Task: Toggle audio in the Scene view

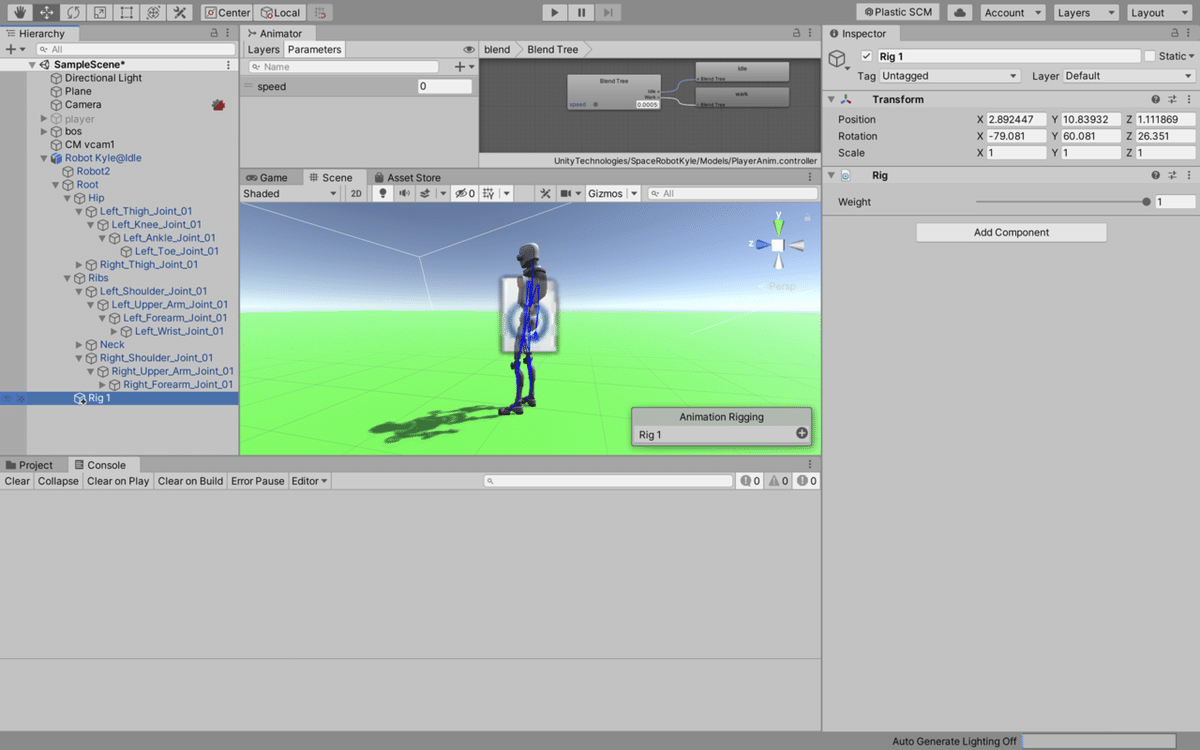Action: [x=405, y=192]
